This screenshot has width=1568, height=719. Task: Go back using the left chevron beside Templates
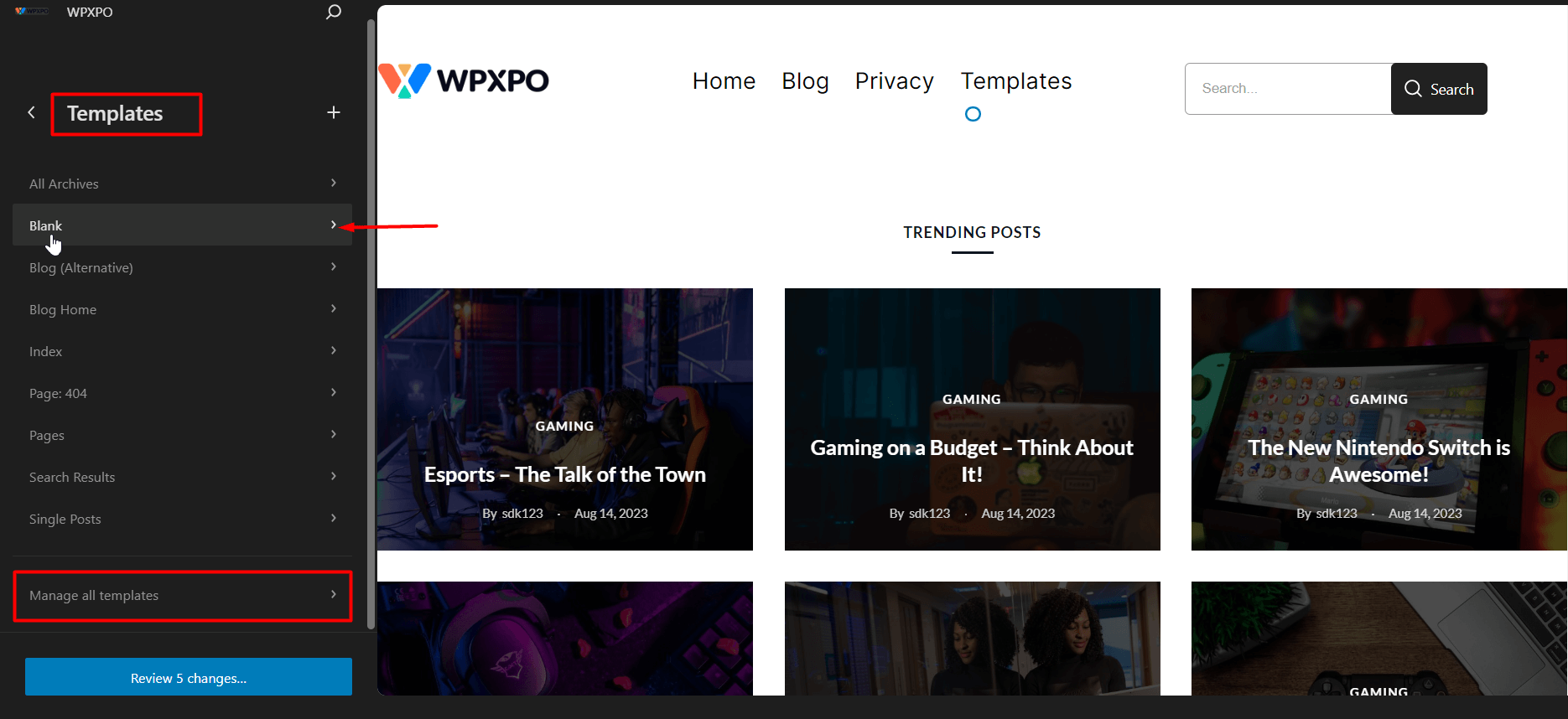31,112
